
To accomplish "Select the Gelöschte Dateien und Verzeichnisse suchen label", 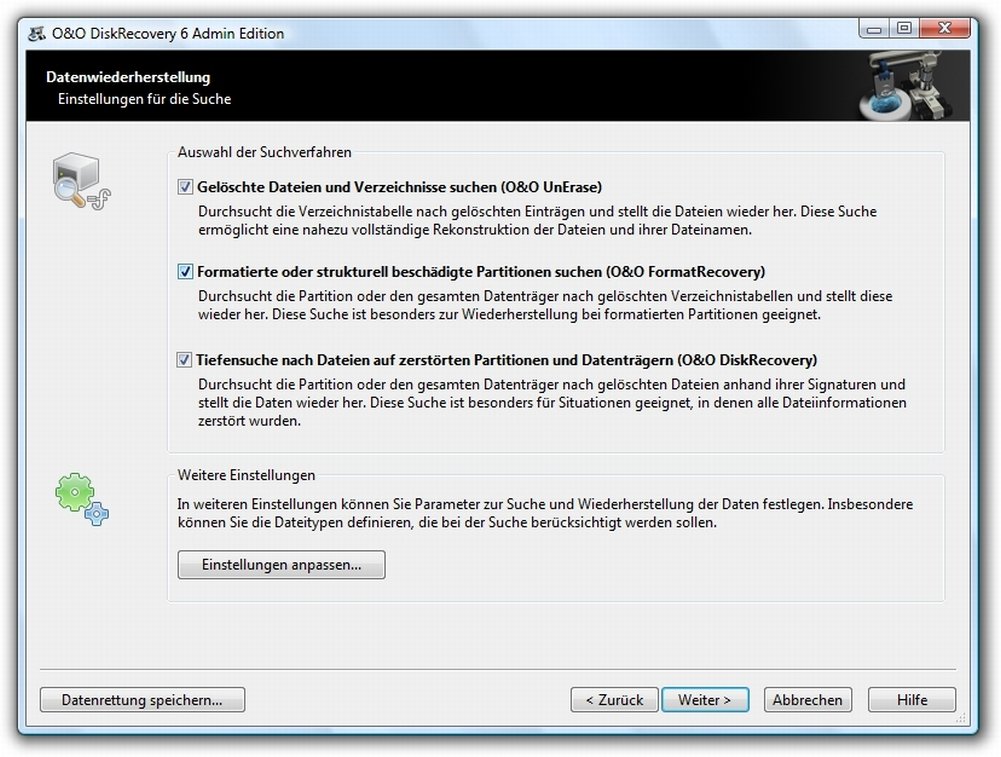I will coord(400,187).
